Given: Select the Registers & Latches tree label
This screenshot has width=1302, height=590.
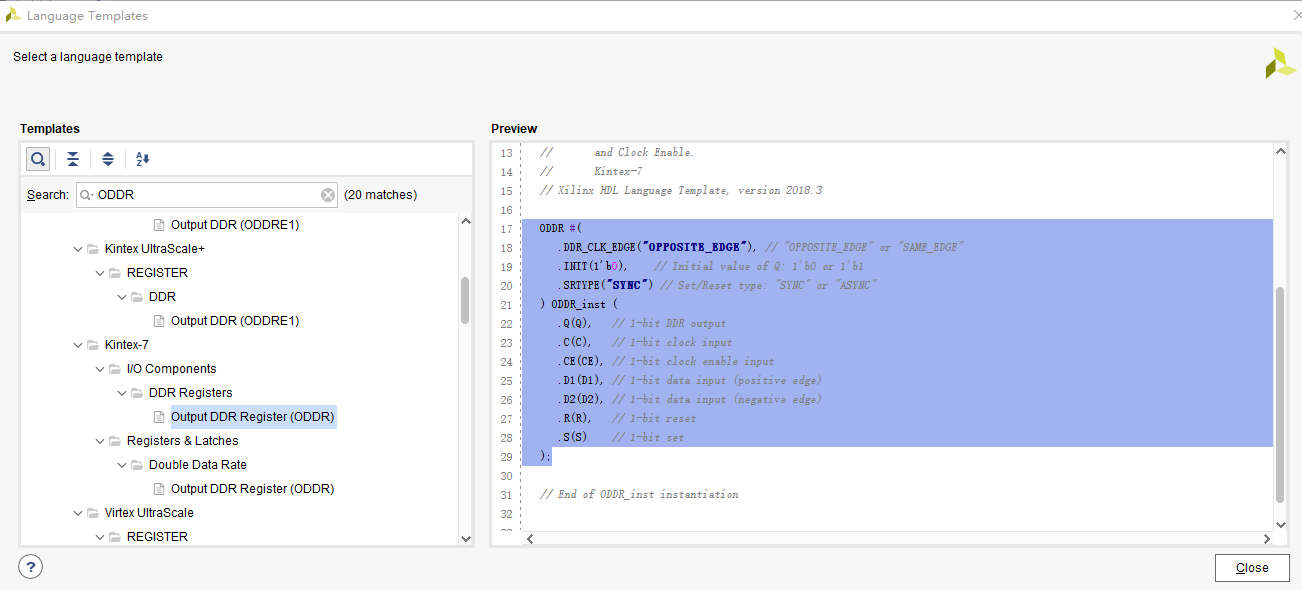Looking at the screenshot, I should pos(183,441).
